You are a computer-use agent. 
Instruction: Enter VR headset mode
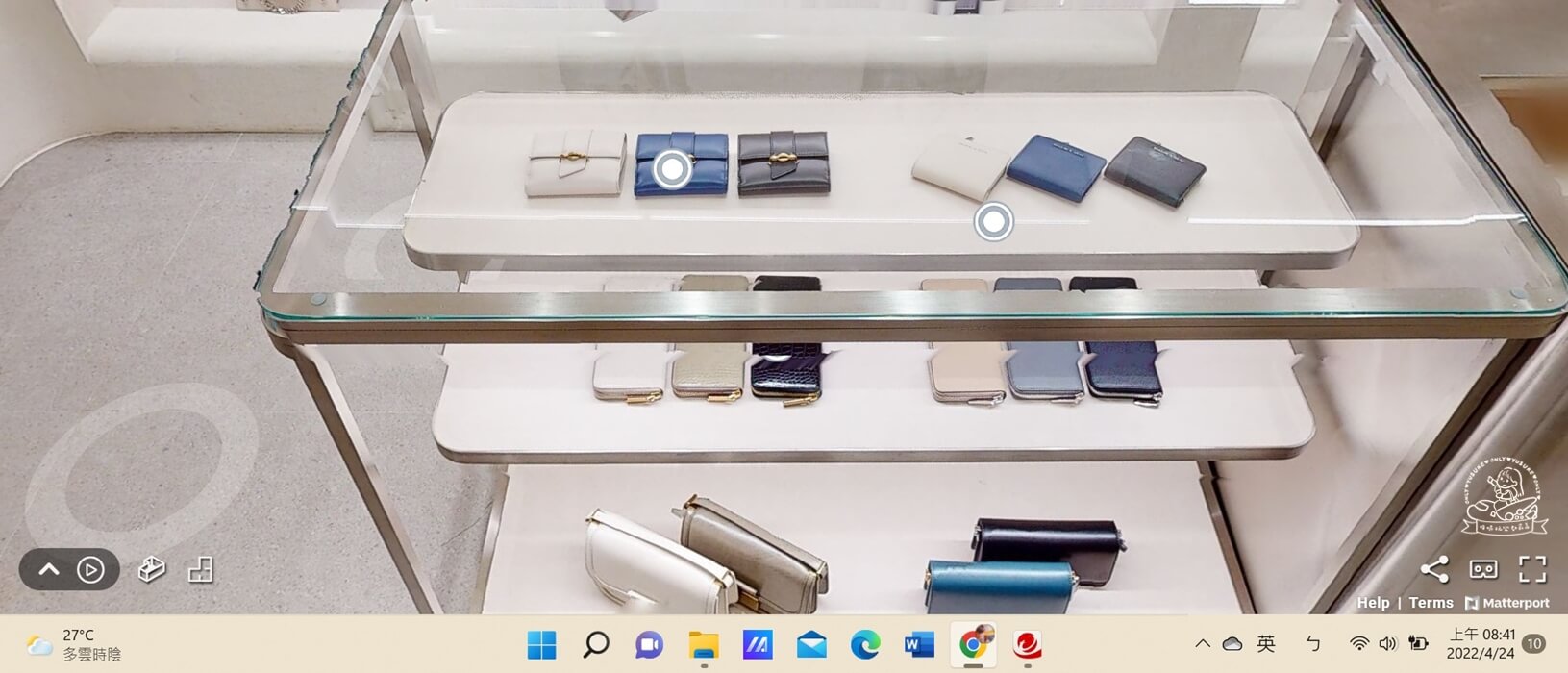click(x=1483, y=569)
